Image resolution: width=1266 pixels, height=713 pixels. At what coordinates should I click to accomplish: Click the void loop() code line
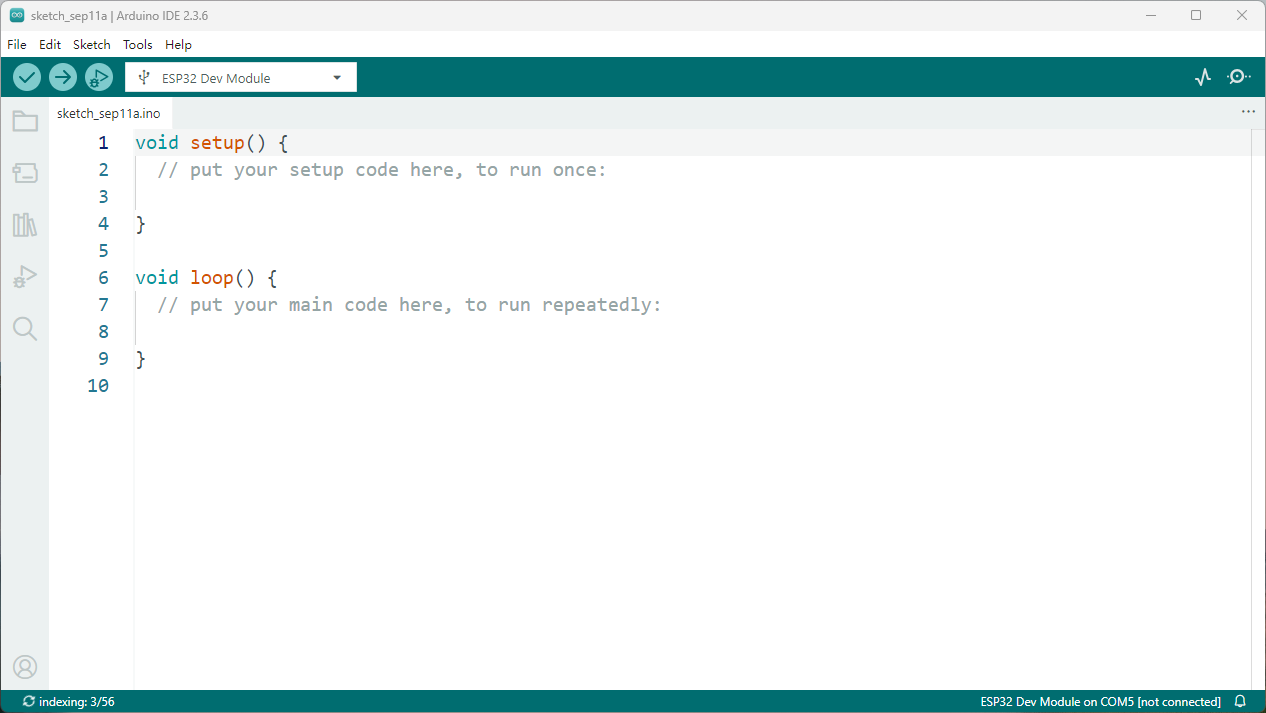tap(206, 278)
